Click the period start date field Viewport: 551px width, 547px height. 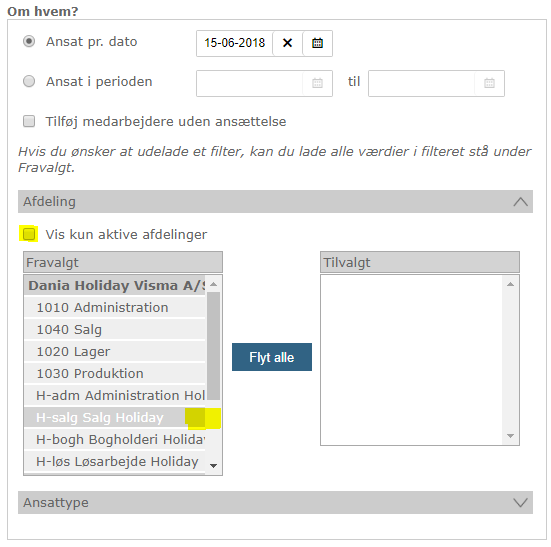(249, 83)
